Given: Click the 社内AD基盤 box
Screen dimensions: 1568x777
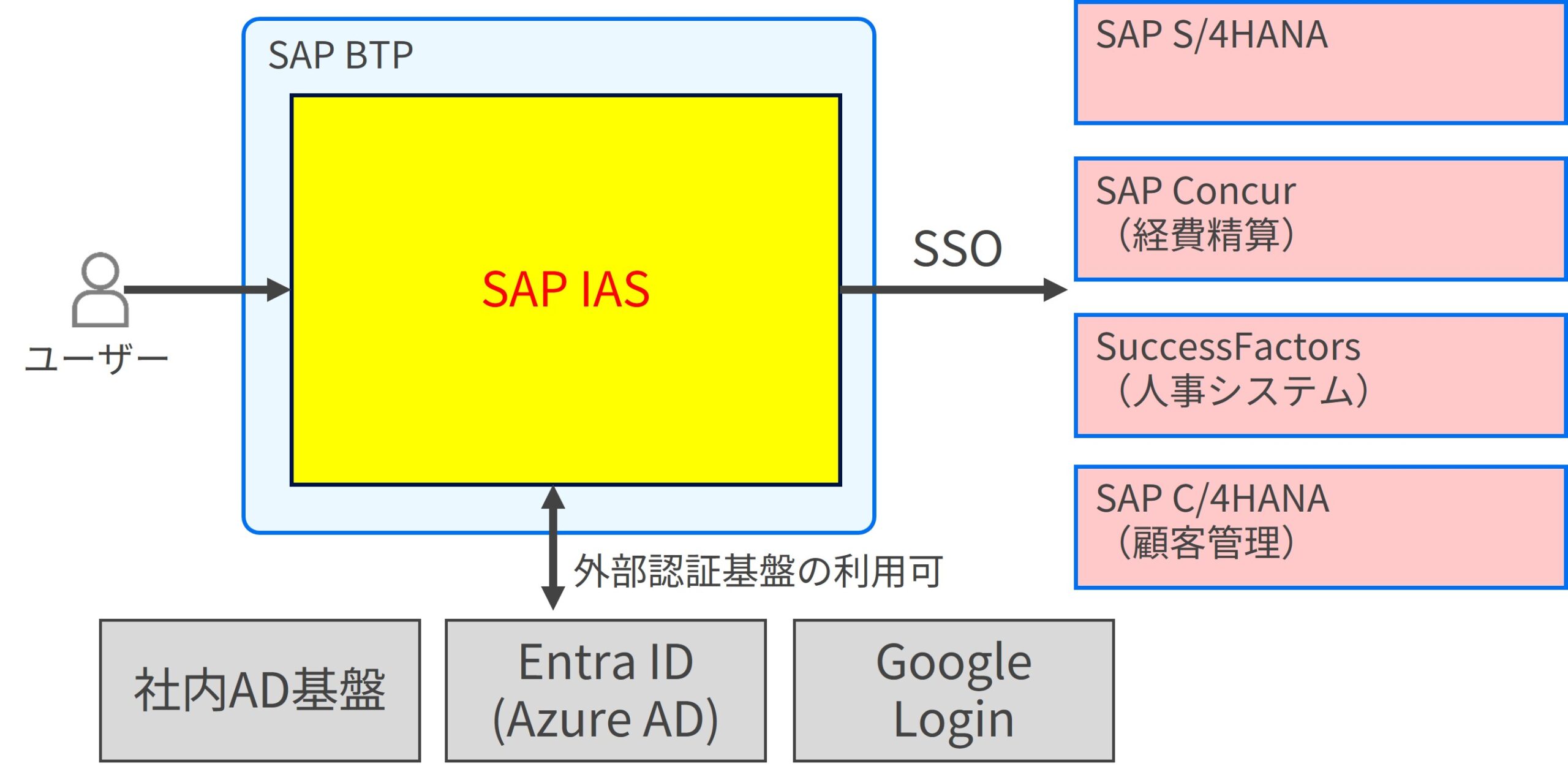Looking at the screenshot, I should coord(260,691).
